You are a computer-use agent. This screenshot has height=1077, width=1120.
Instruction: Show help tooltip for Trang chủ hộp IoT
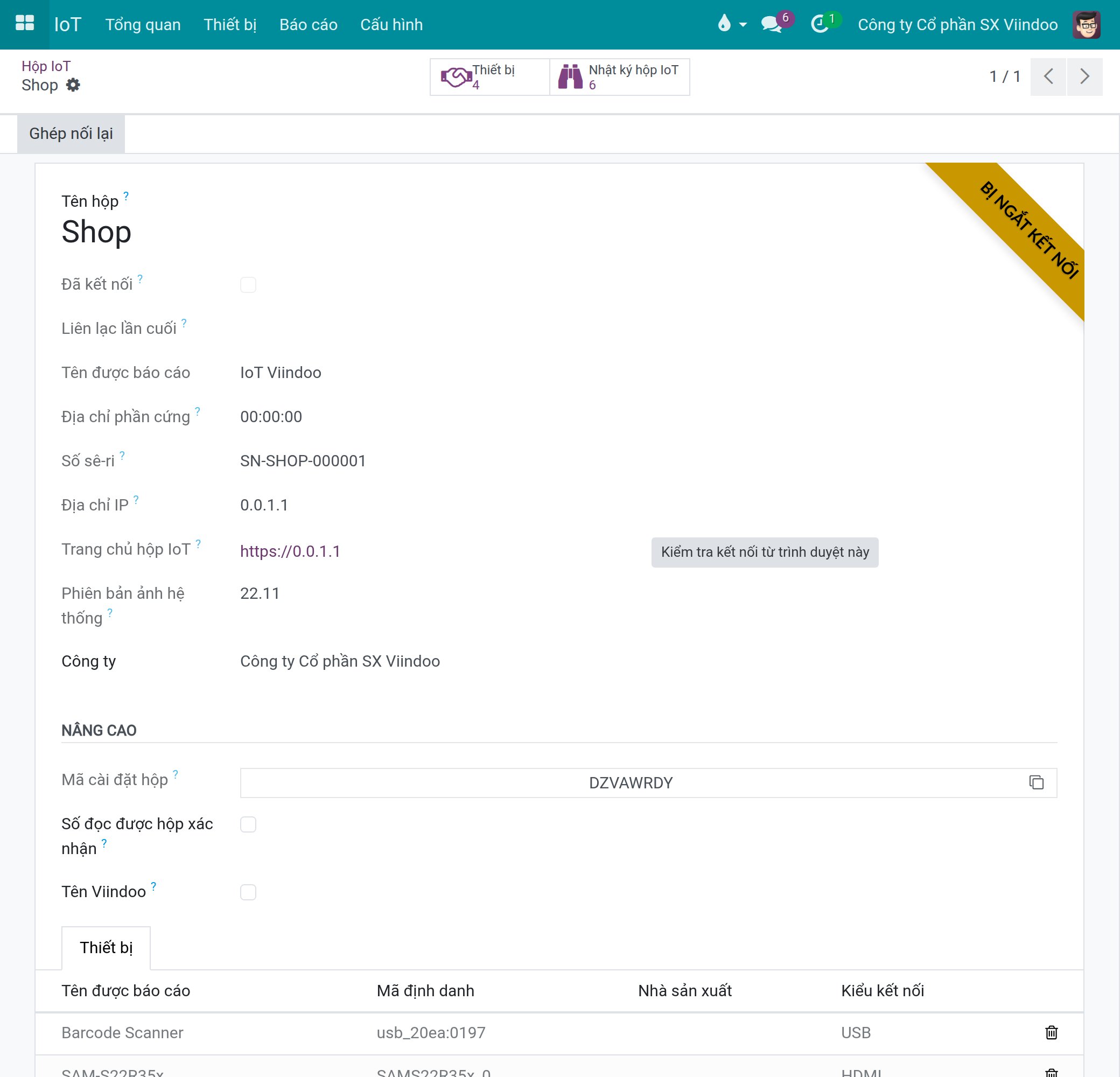tap(198, 544)
